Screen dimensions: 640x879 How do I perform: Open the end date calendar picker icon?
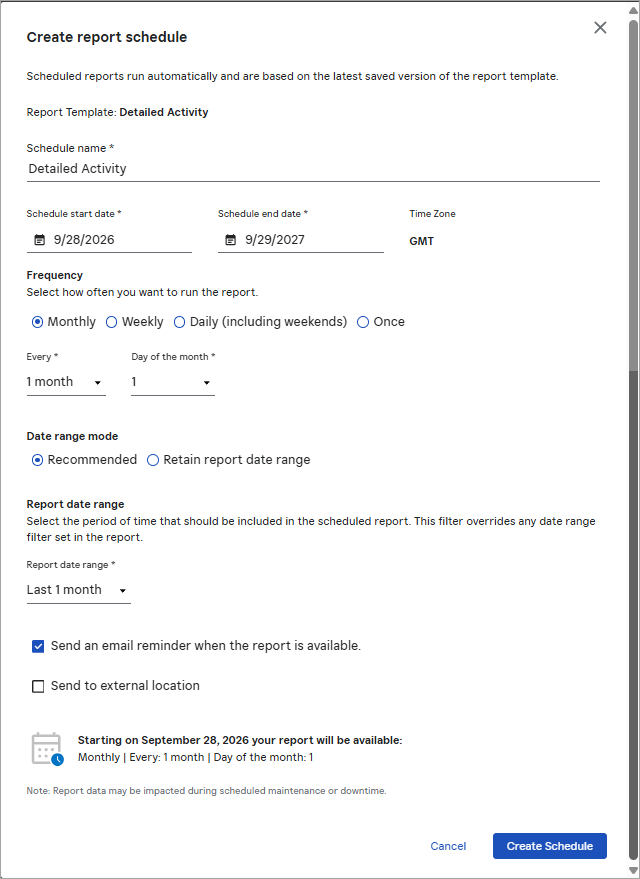click(230, 240)
